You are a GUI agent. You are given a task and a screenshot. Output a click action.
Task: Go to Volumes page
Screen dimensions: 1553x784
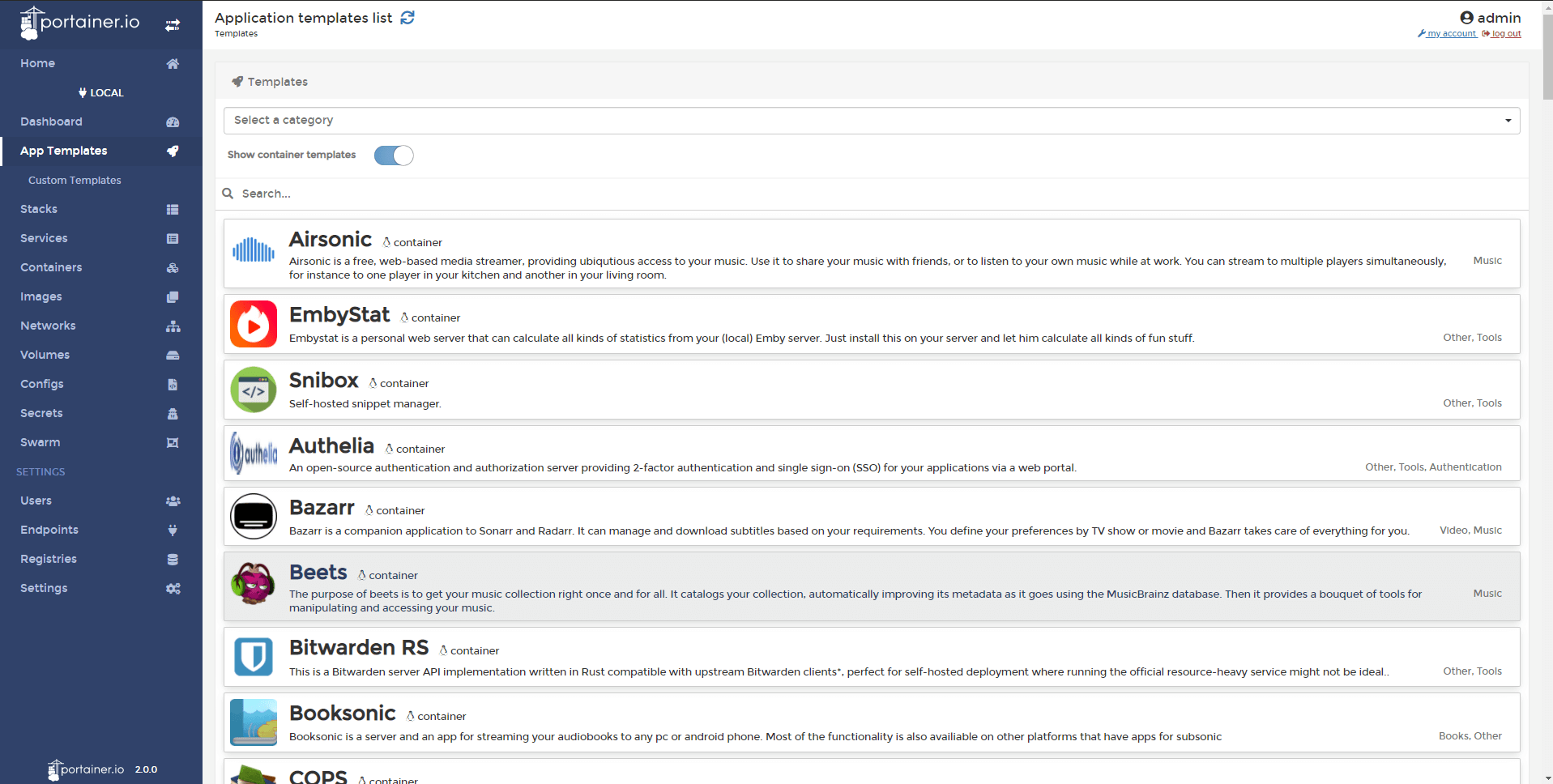[x=45, y=355]
